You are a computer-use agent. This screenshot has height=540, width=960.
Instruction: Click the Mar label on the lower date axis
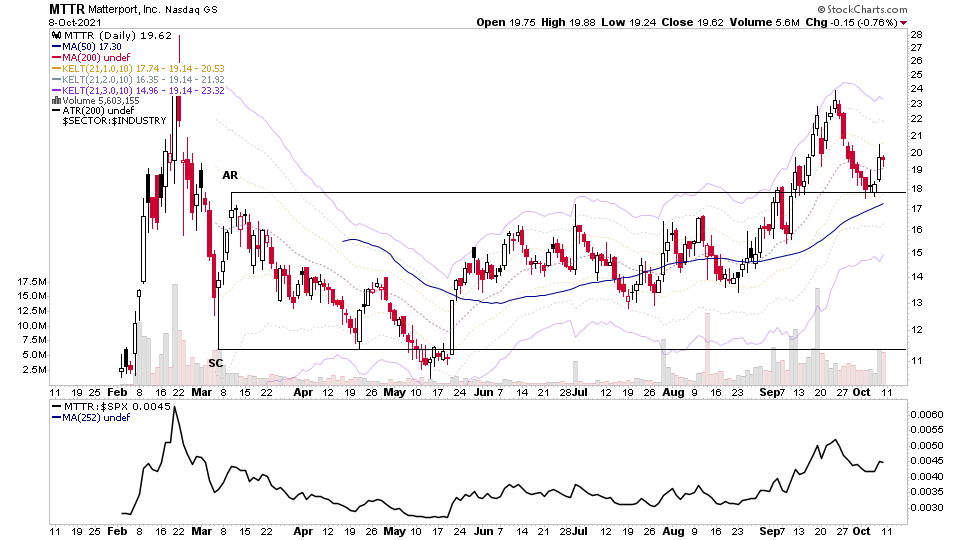point(201,531)
